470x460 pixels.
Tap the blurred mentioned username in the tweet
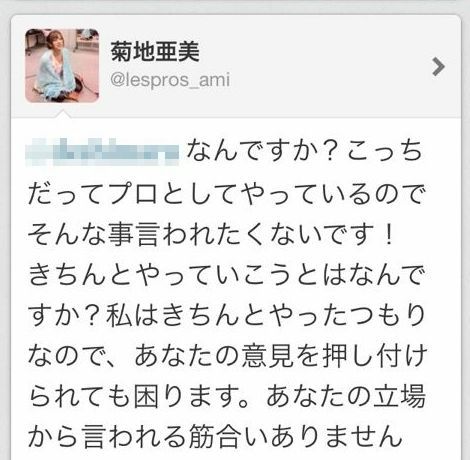click(x=102, y=152)
